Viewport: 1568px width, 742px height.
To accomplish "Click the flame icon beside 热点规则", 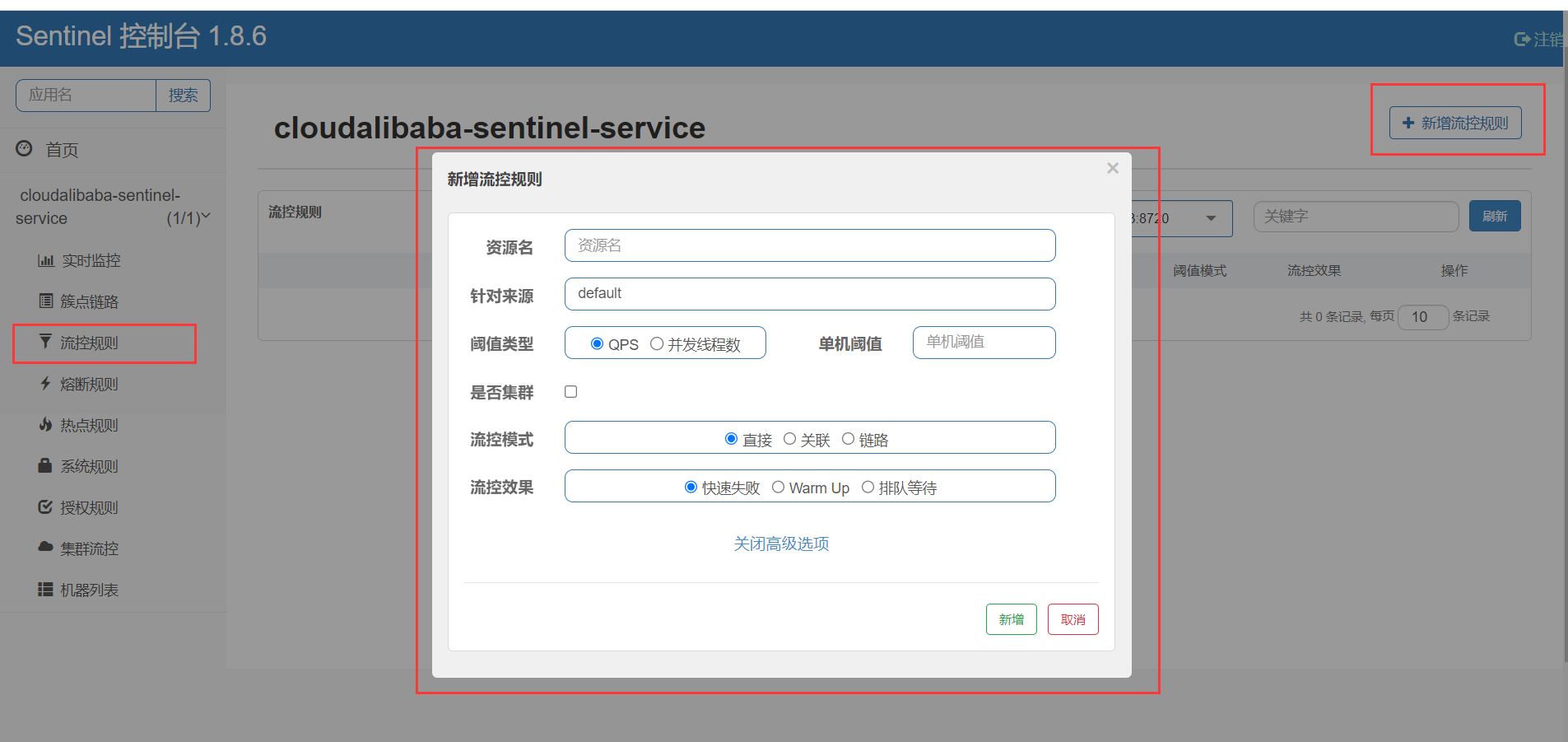I will (45, 424).
